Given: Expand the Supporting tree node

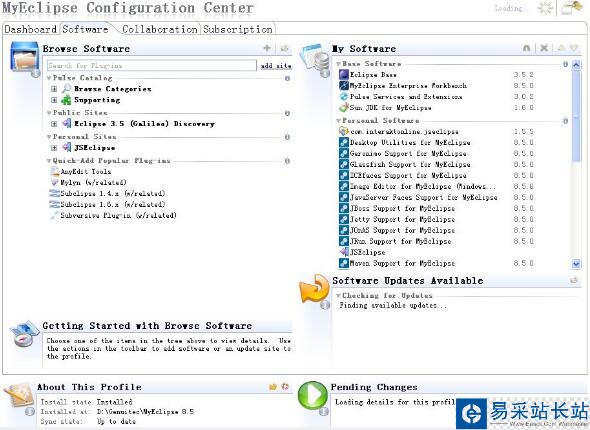Looking at the screenshot, I should 54,100.
